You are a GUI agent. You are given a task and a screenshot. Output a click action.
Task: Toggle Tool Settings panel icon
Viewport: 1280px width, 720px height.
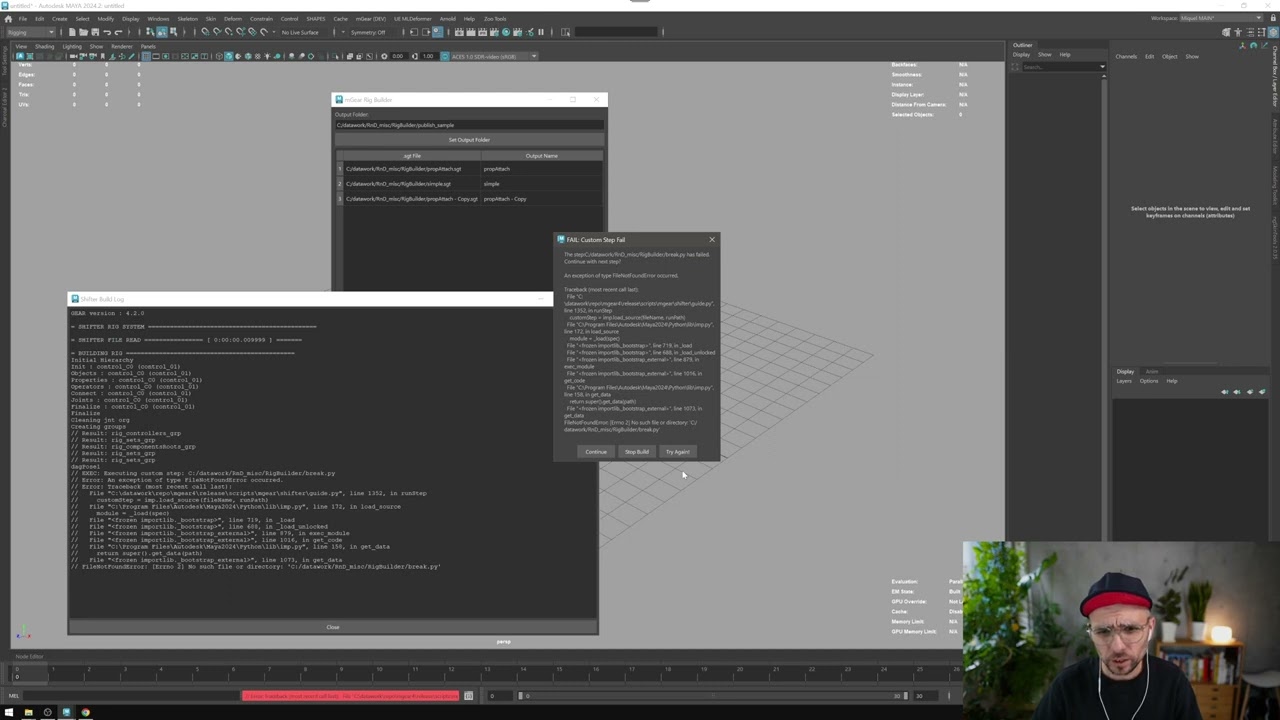coord(1261,32)
